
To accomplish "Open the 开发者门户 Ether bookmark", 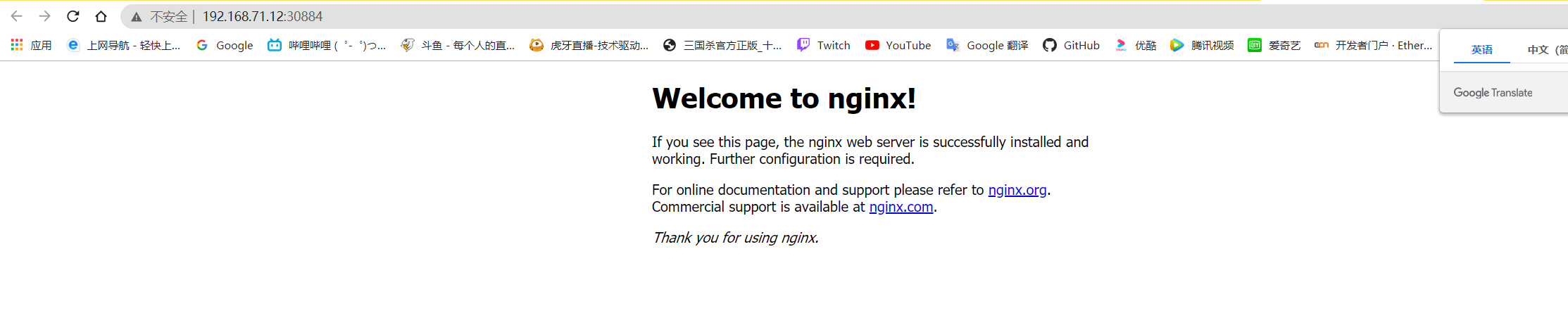I will pyautogui.click(x=1373, y=45).
